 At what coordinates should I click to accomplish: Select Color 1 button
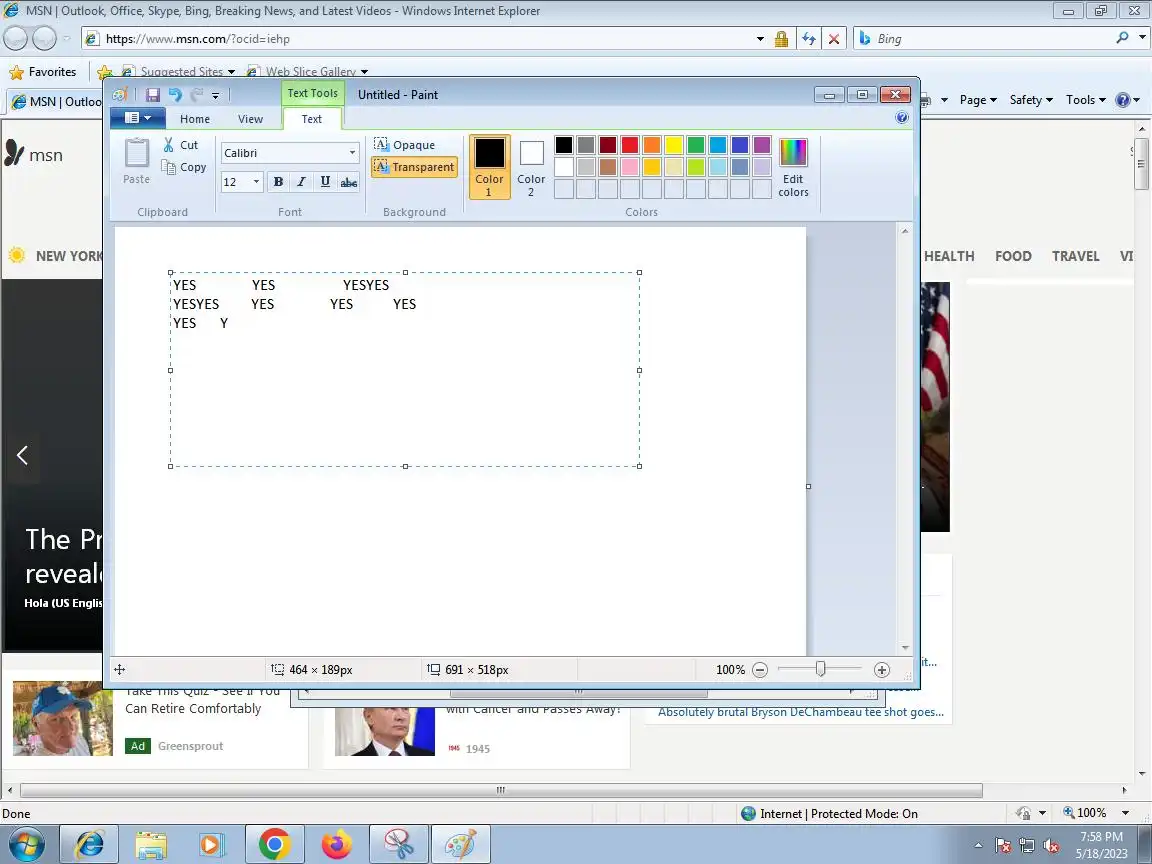(x=489, y=167)
